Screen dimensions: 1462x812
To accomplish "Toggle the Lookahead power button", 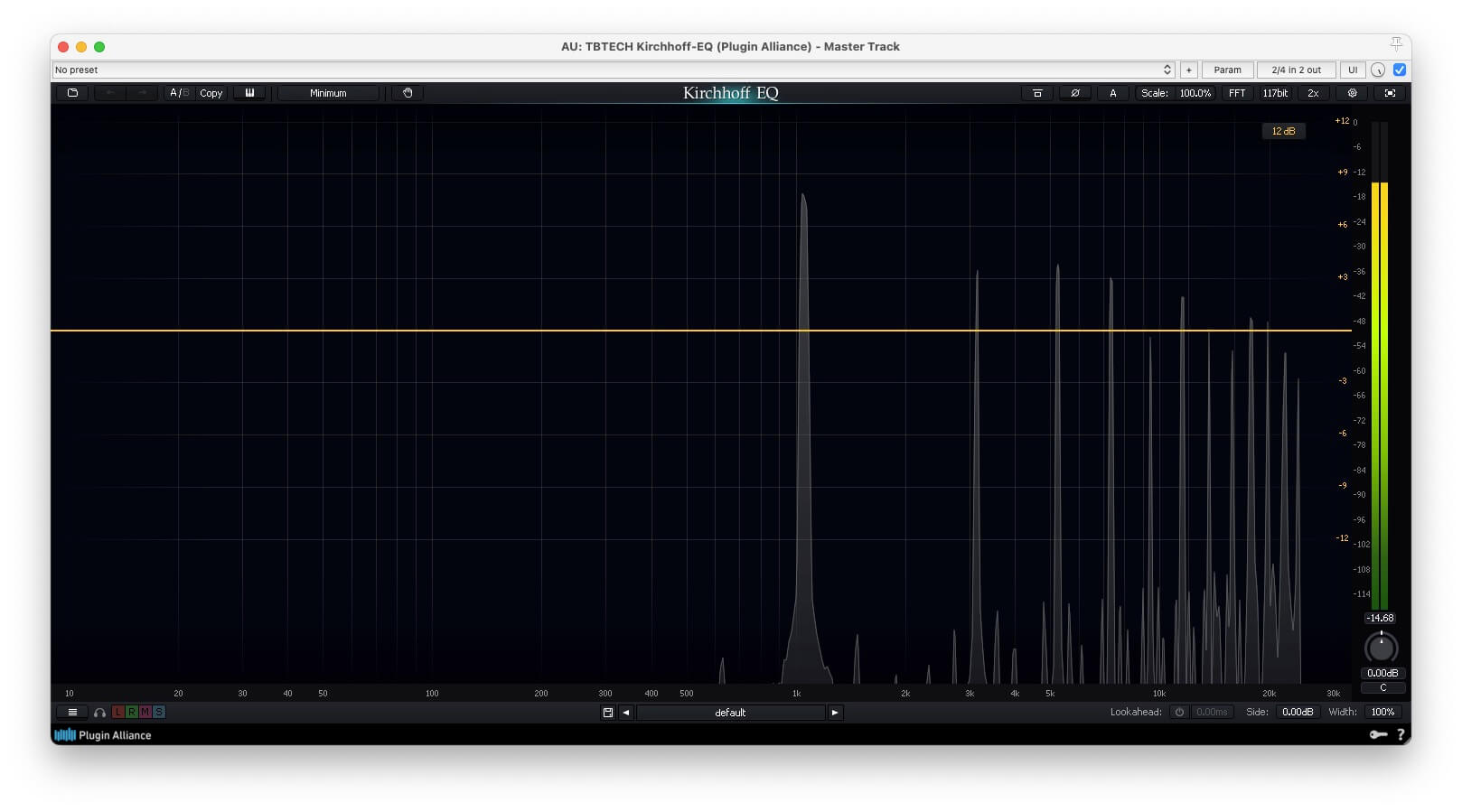I will click(x=1179, y=713).
